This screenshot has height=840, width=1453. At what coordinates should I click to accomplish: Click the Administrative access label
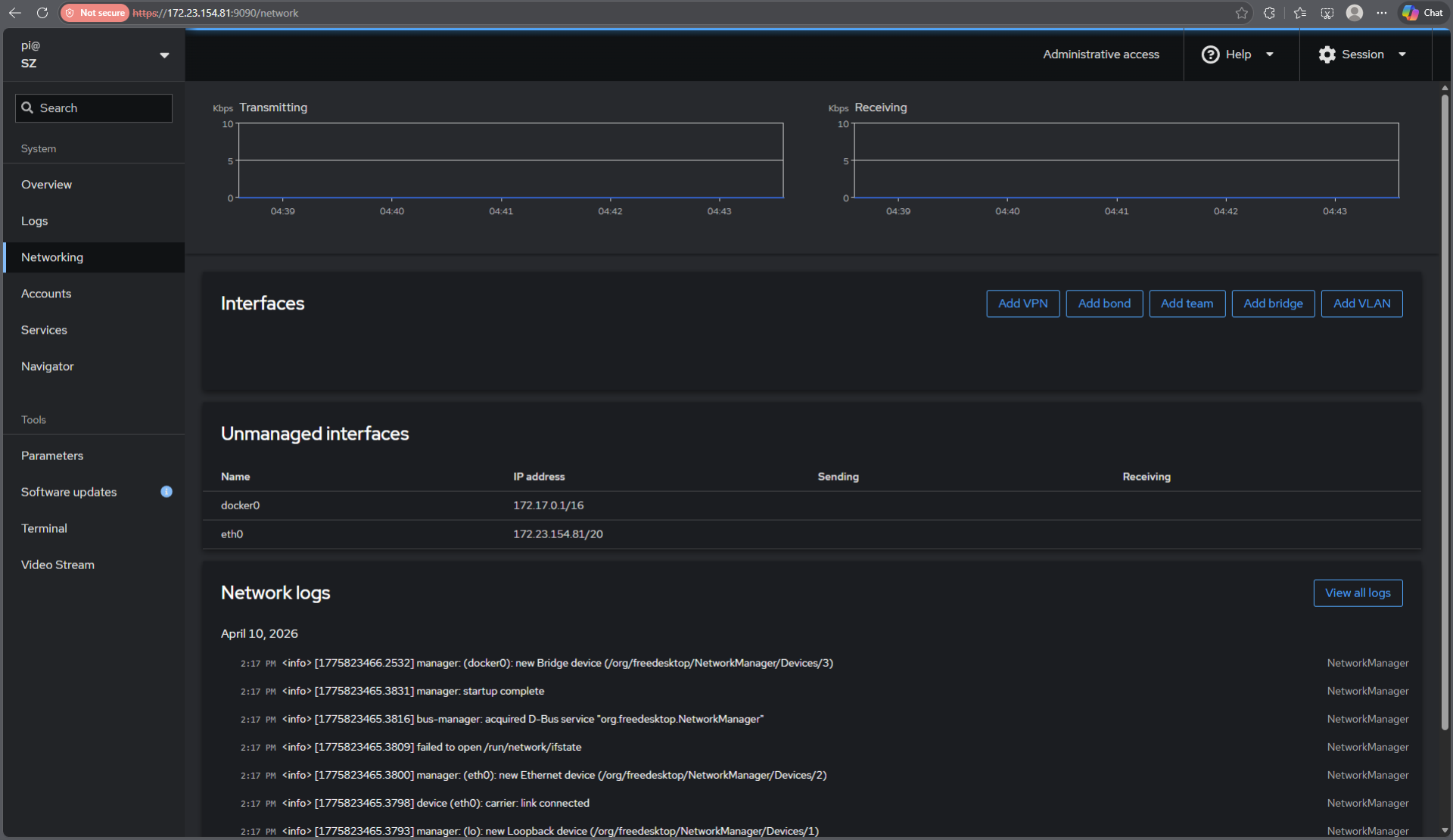pyautogui.click(x=1101, y=54)
